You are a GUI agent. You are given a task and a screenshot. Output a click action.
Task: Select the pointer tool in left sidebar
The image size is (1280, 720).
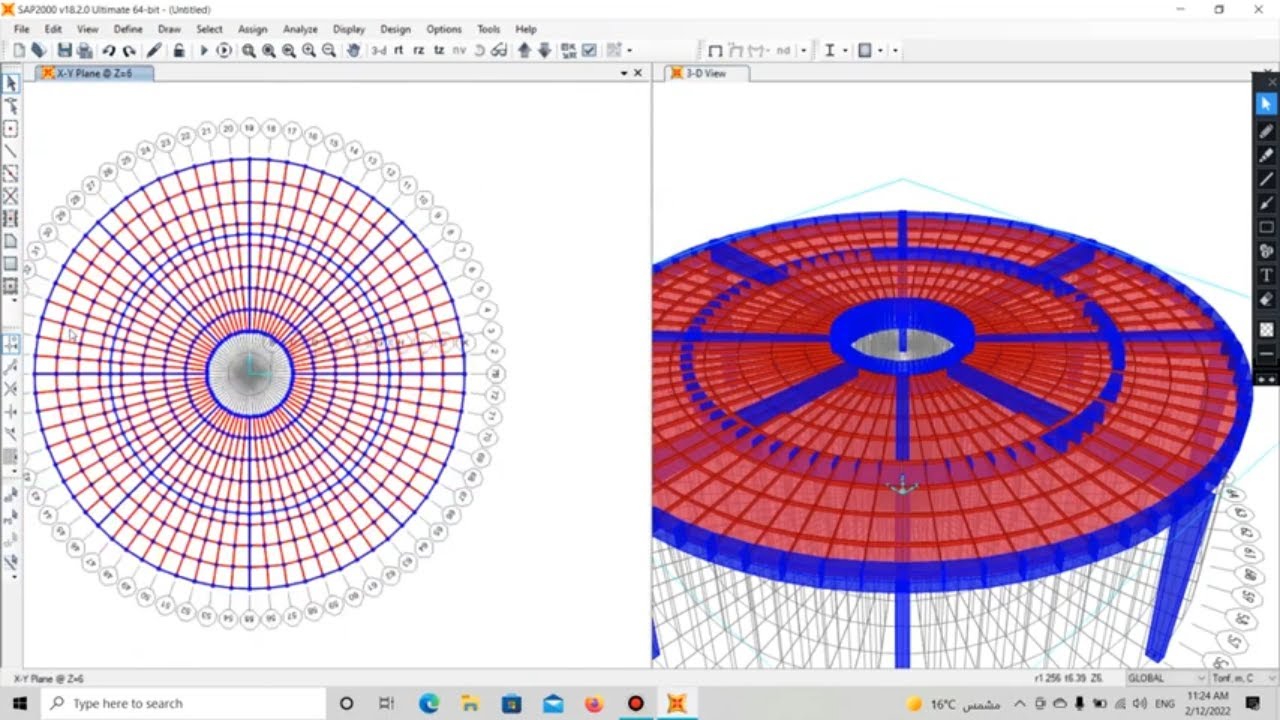tap(11, 84)
